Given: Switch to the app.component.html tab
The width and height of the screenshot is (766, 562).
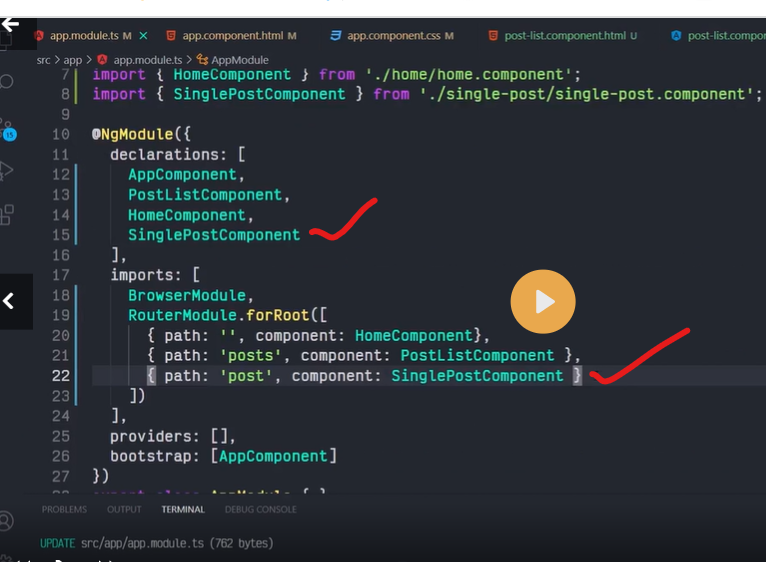Looking at the screenshot, I should pyautogui.click(x=230, y=36).
